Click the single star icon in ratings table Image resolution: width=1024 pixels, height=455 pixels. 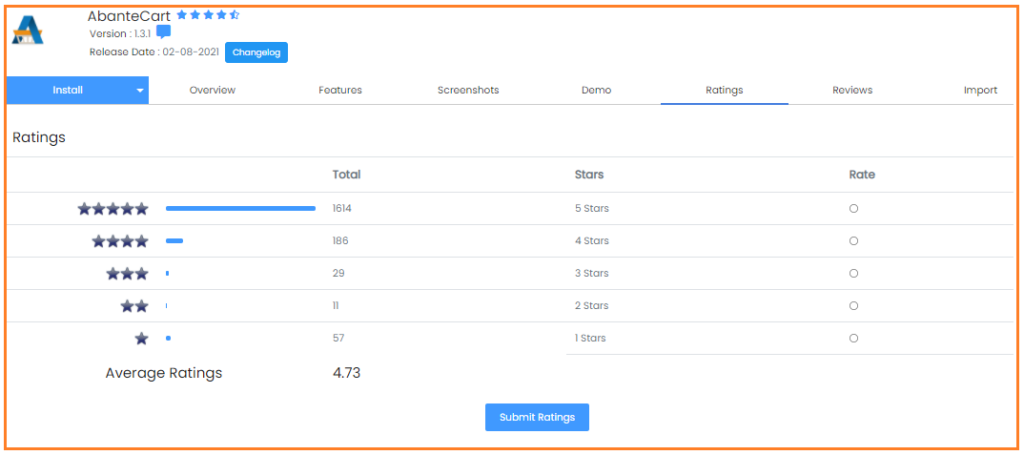point(142,338)
